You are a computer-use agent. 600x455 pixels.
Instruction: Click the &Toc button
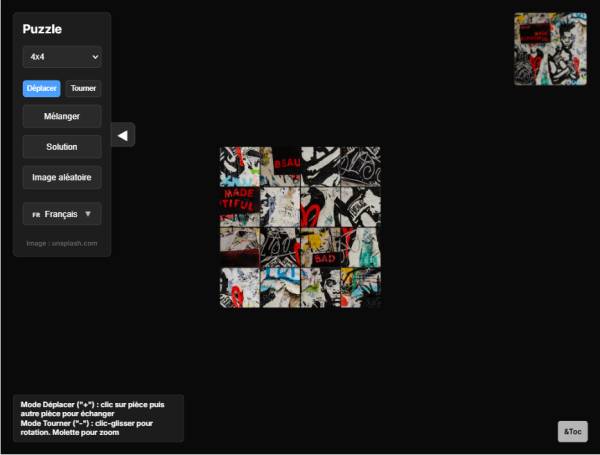(x=572, y=432)
